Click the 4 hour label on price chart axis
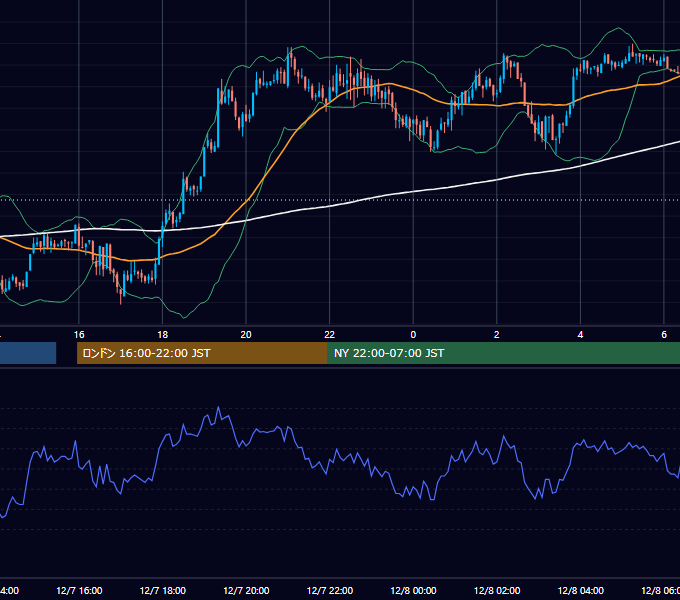This screenshot has height=600, width=680. [580, 335]
